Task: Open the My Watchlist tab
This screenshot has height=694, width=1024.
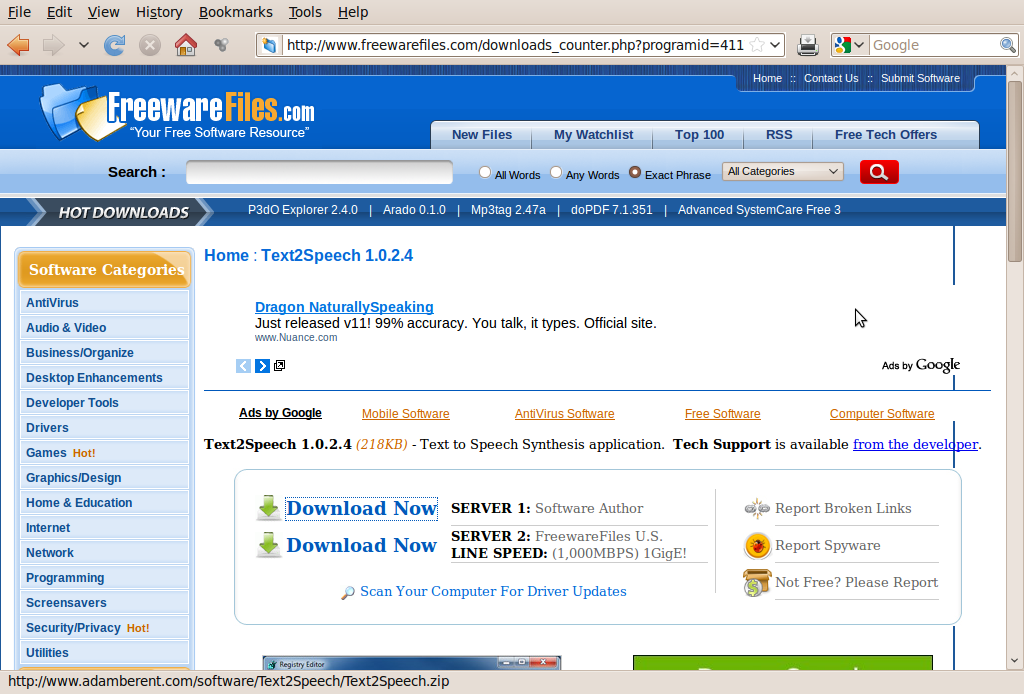Action: point(594,134)
